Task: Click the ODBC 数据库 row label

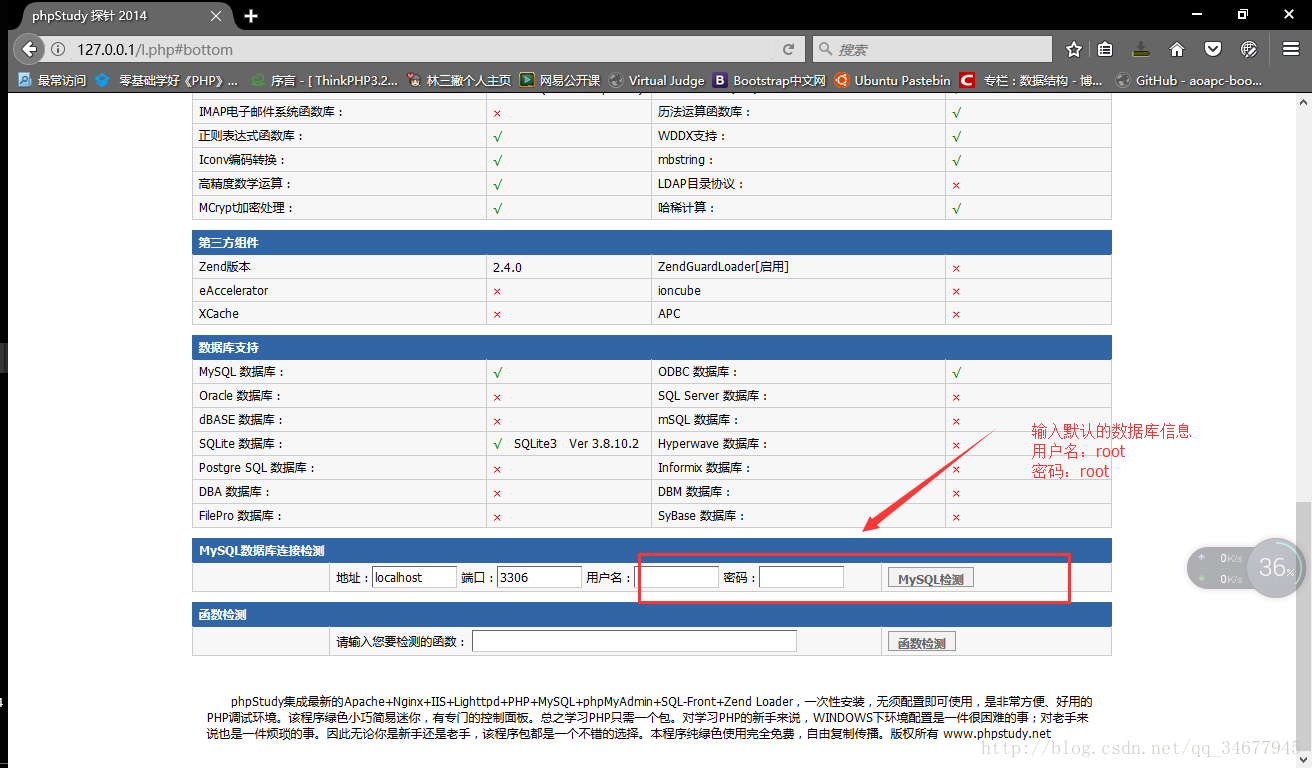Action: pyautogui.click(x=700, y=372)
